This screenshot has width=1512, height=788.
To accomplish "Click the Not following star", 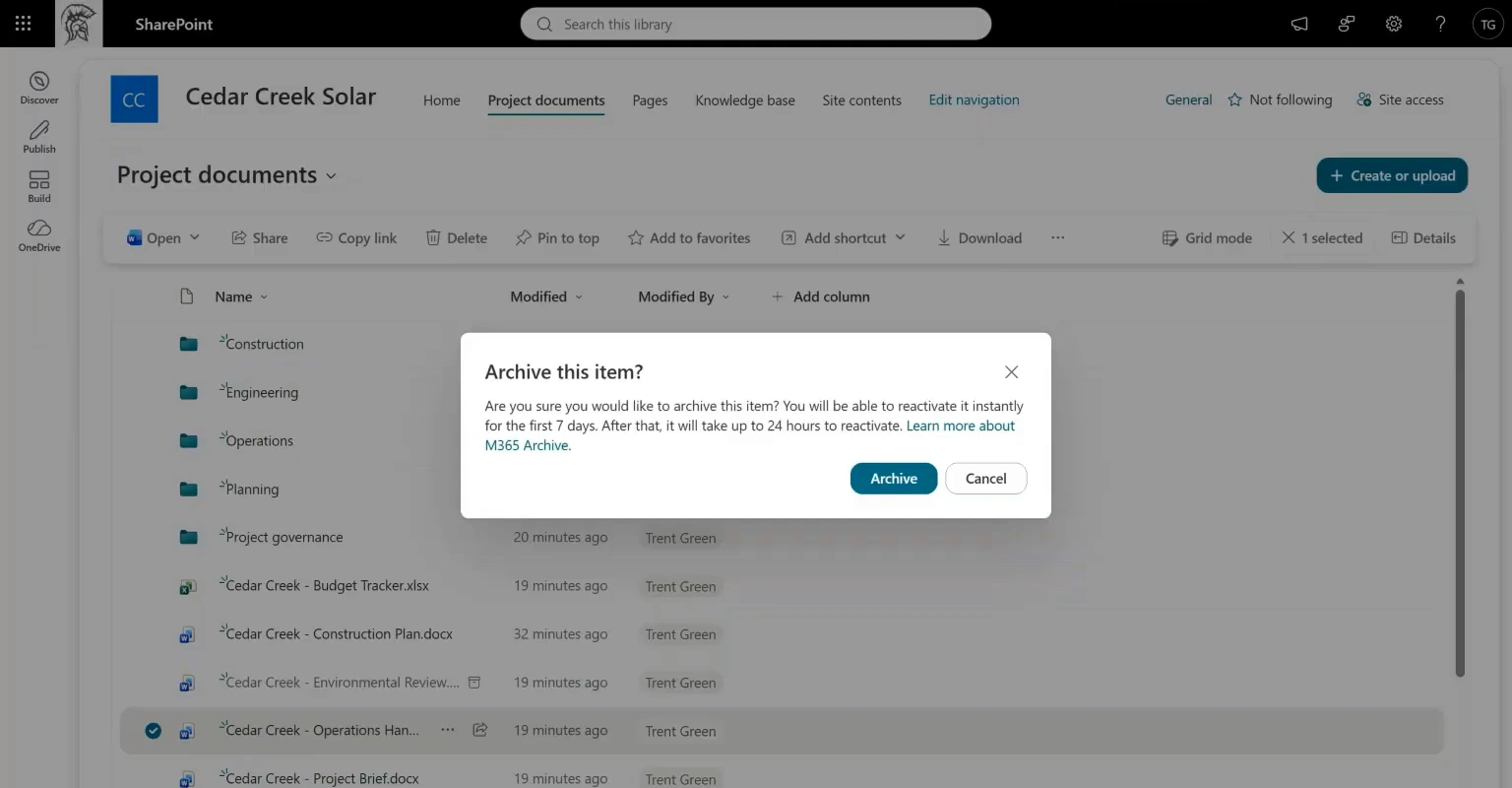I will 1234,99.
